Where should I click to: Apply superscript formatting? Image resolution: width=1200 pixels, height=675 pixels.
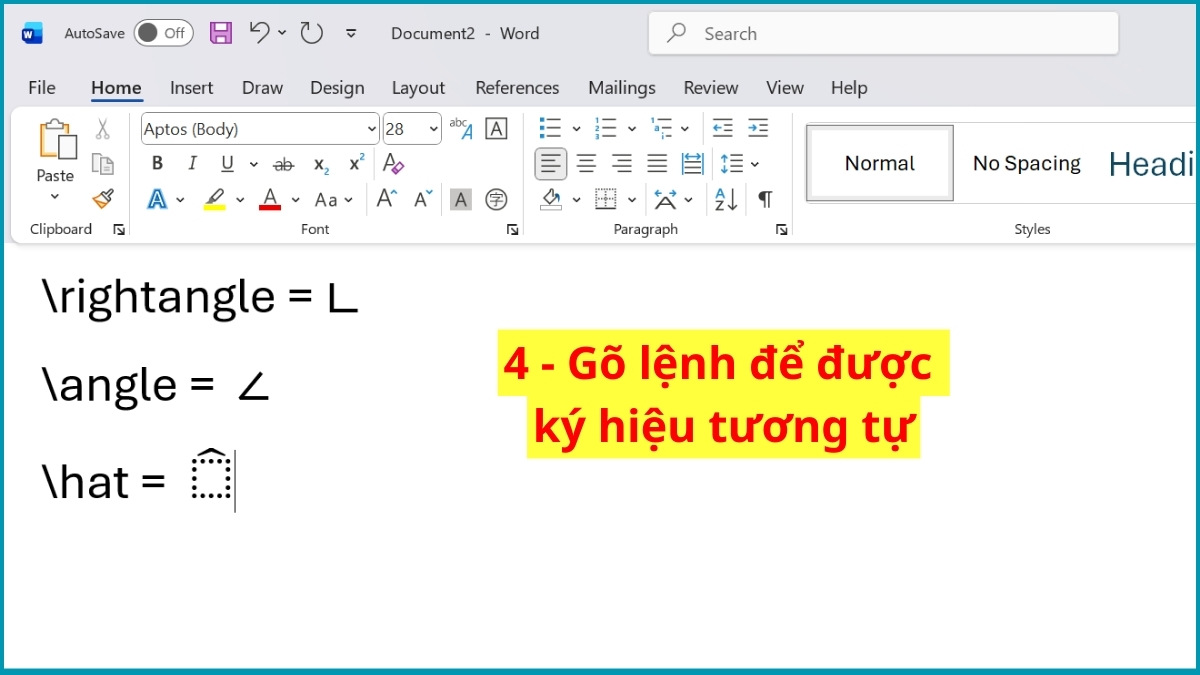pos(355,163)
